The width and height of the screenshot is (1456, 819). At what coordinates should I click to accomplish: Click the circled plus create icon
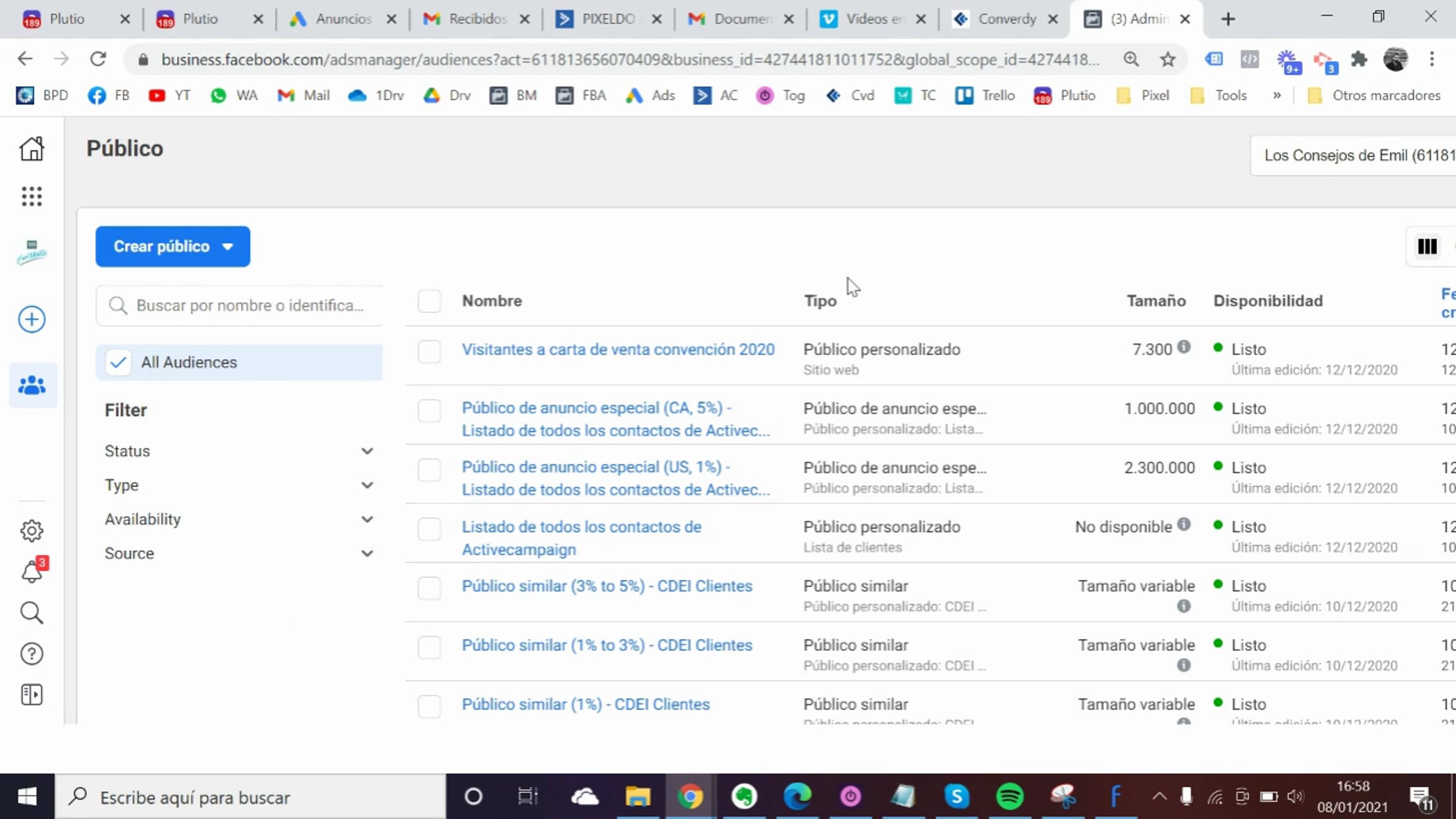(32, 319)
